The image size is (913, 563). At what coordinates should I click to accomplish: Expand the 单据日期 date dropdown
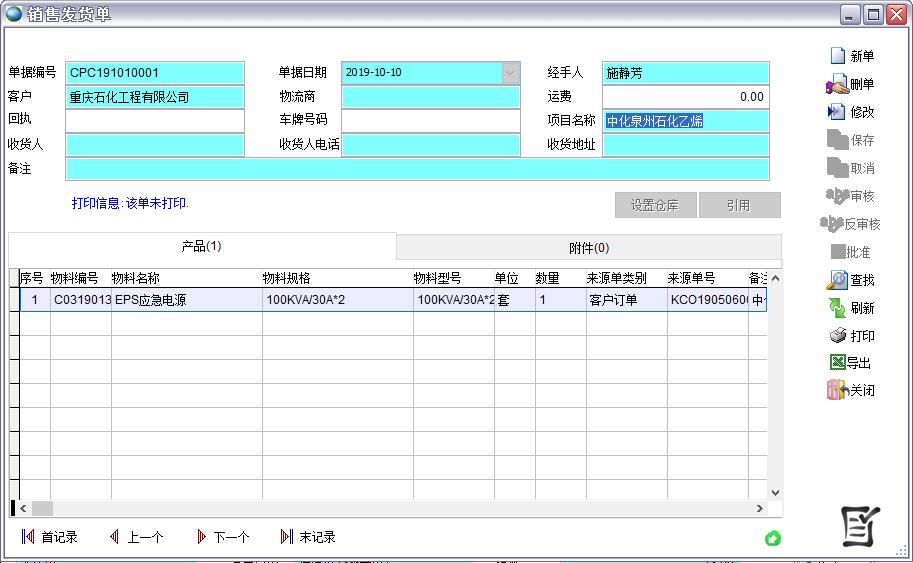click(x=510, y=73)
